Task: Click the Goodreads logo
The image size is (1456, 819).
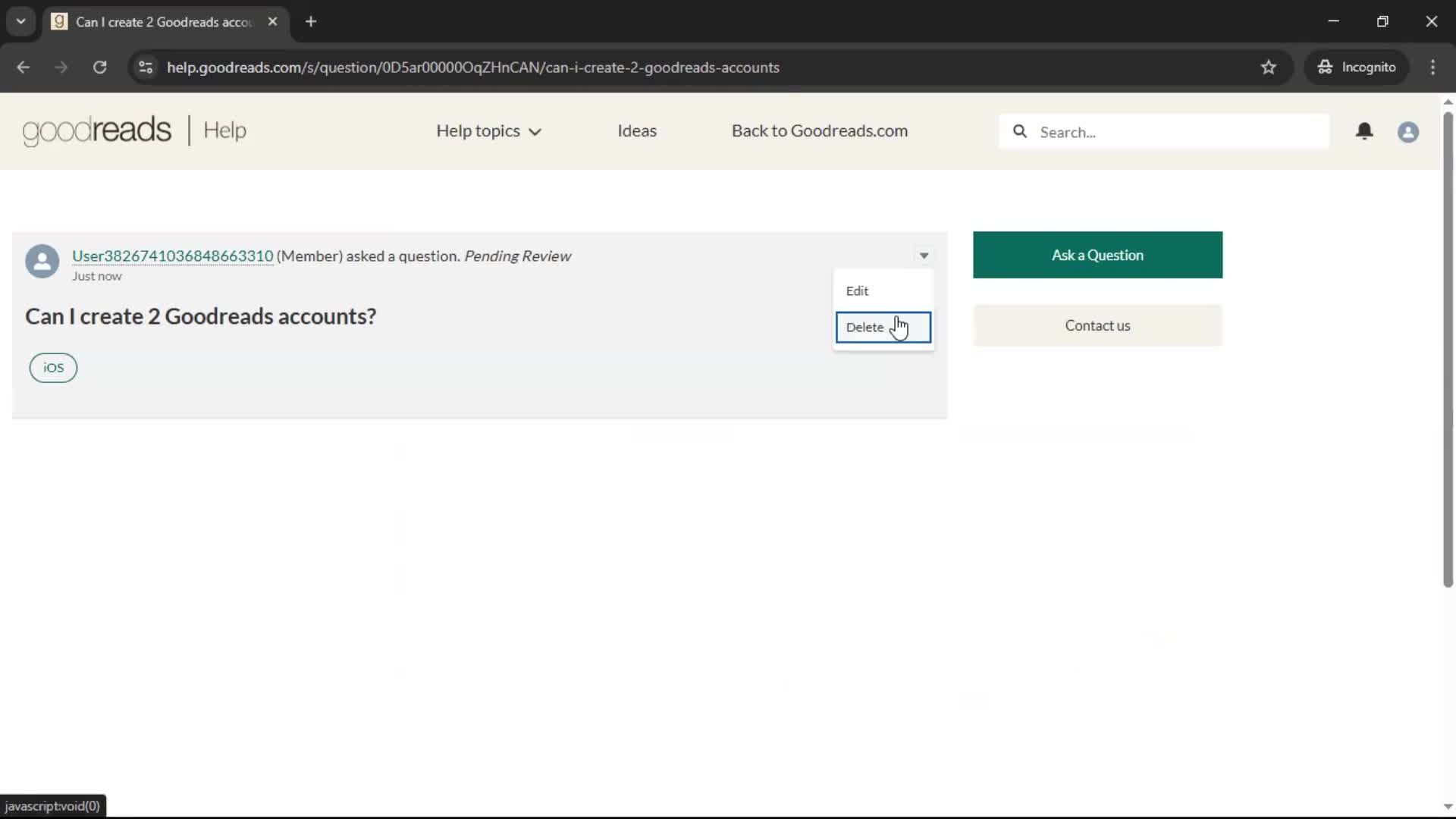Action: [x=97, y=130]
